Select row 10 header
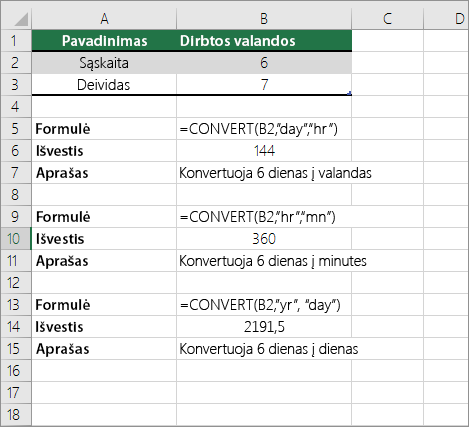The image size is (469, 427). click(16, 239)
